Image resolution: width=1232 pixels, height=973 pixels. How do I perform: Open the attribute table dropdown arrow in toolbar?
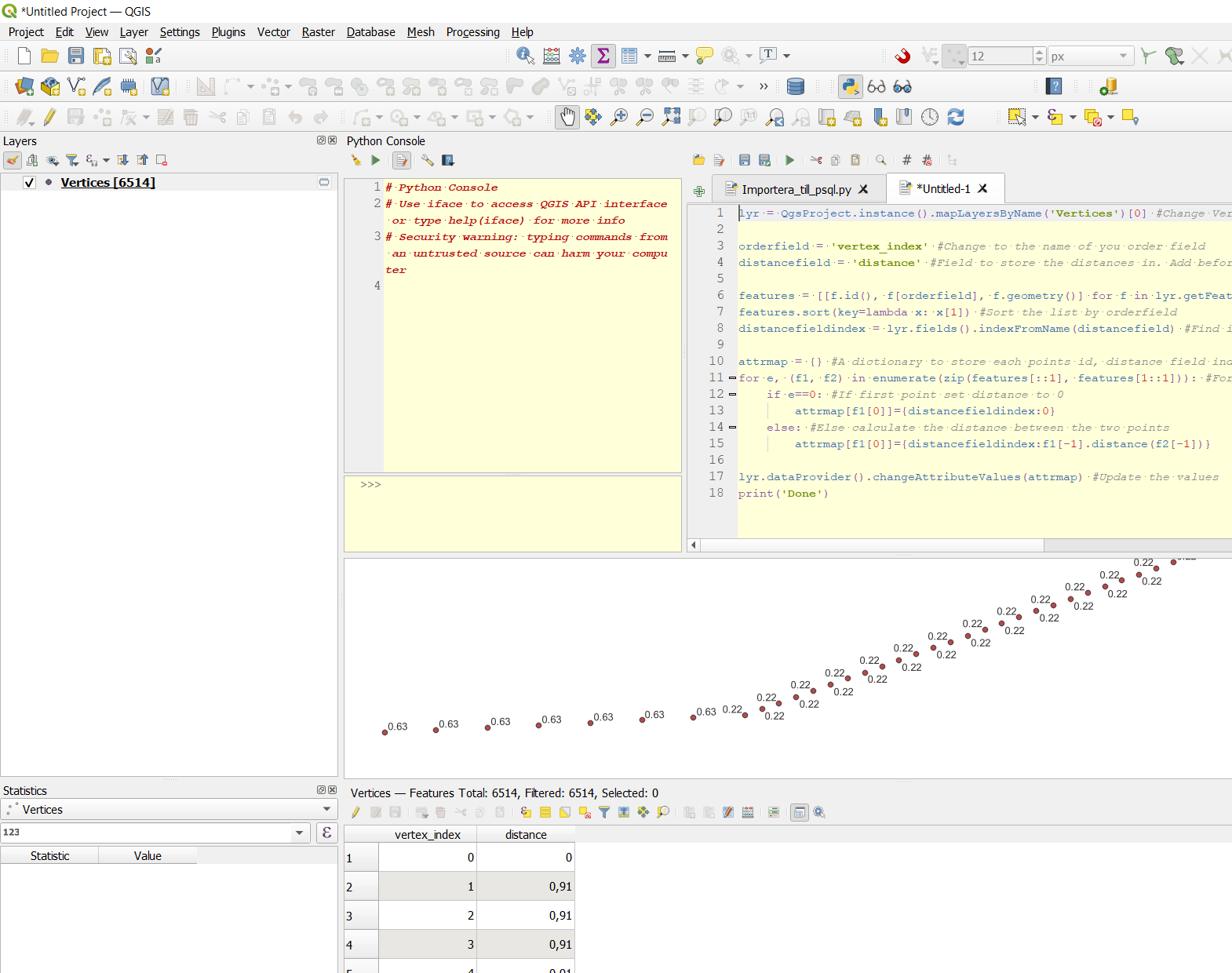[x=647, y=56]
